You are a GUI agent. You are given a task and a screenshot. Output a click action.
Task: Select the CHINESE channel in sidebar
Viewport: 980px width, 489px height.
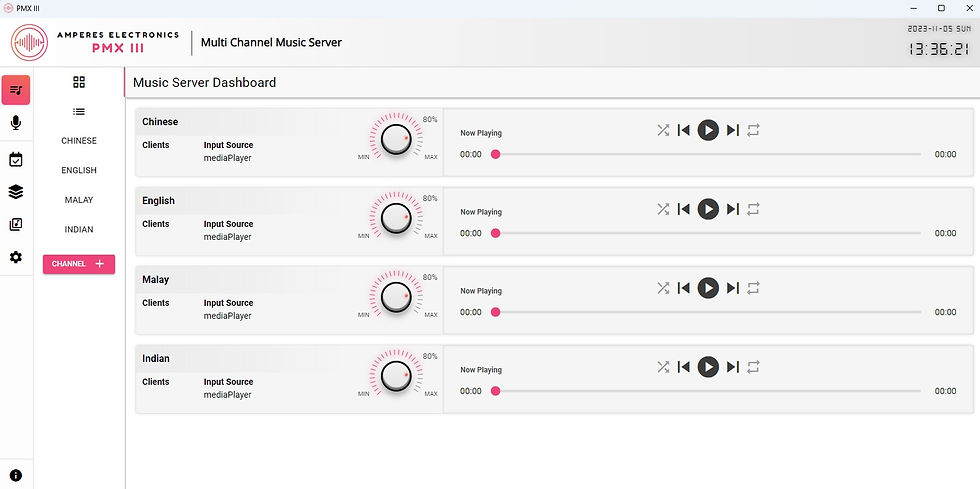coord(79,141)
